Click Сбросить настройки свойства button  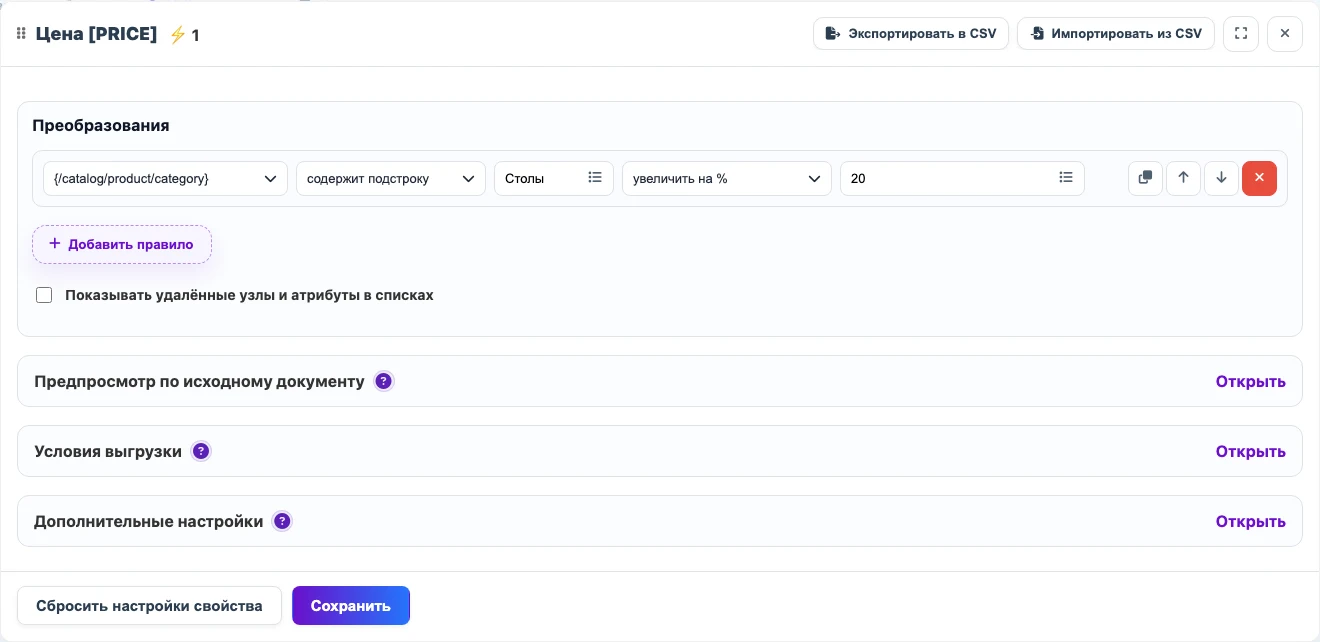click(149, 605)
